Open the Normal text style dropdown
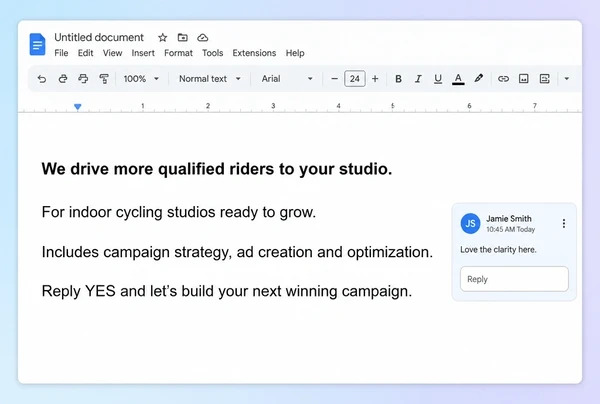This screenshot has height=404, width=600. [x=210, y=79]
